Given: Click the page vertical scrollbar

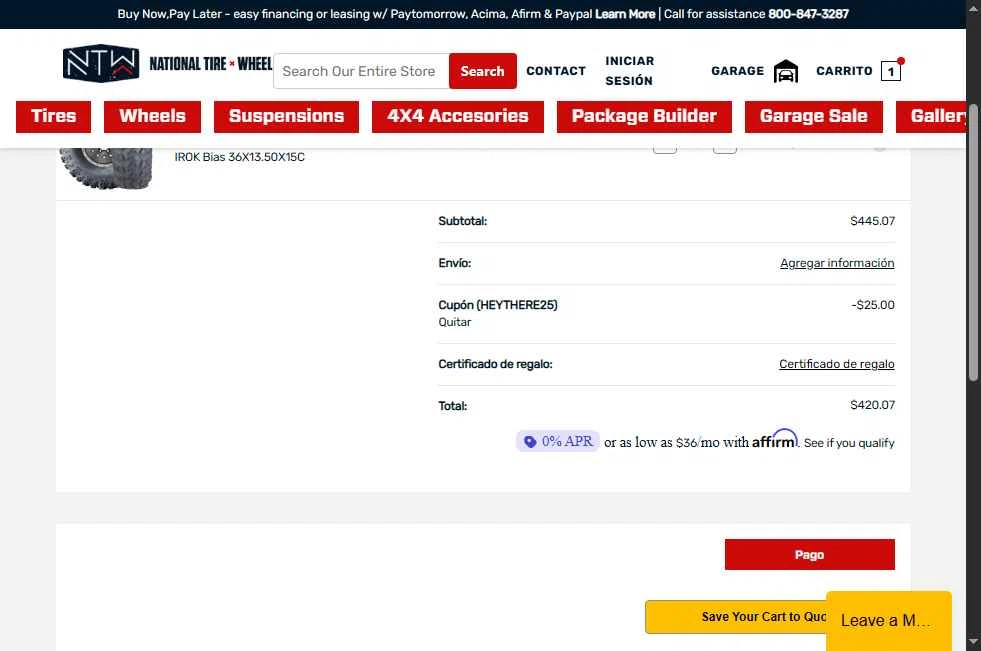Looking at the screenshot, I should pyautogui.click(x=973, y=243).
